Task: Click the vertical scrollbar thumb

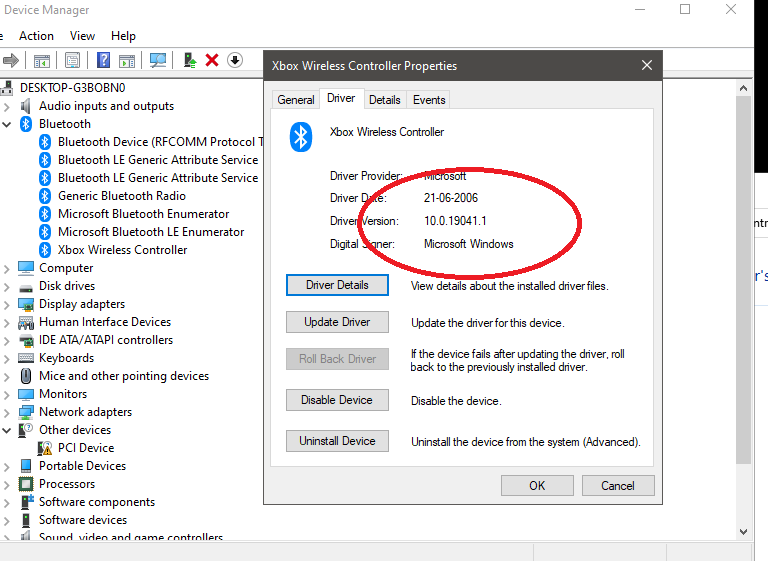Action: click(x=743, y=279)
